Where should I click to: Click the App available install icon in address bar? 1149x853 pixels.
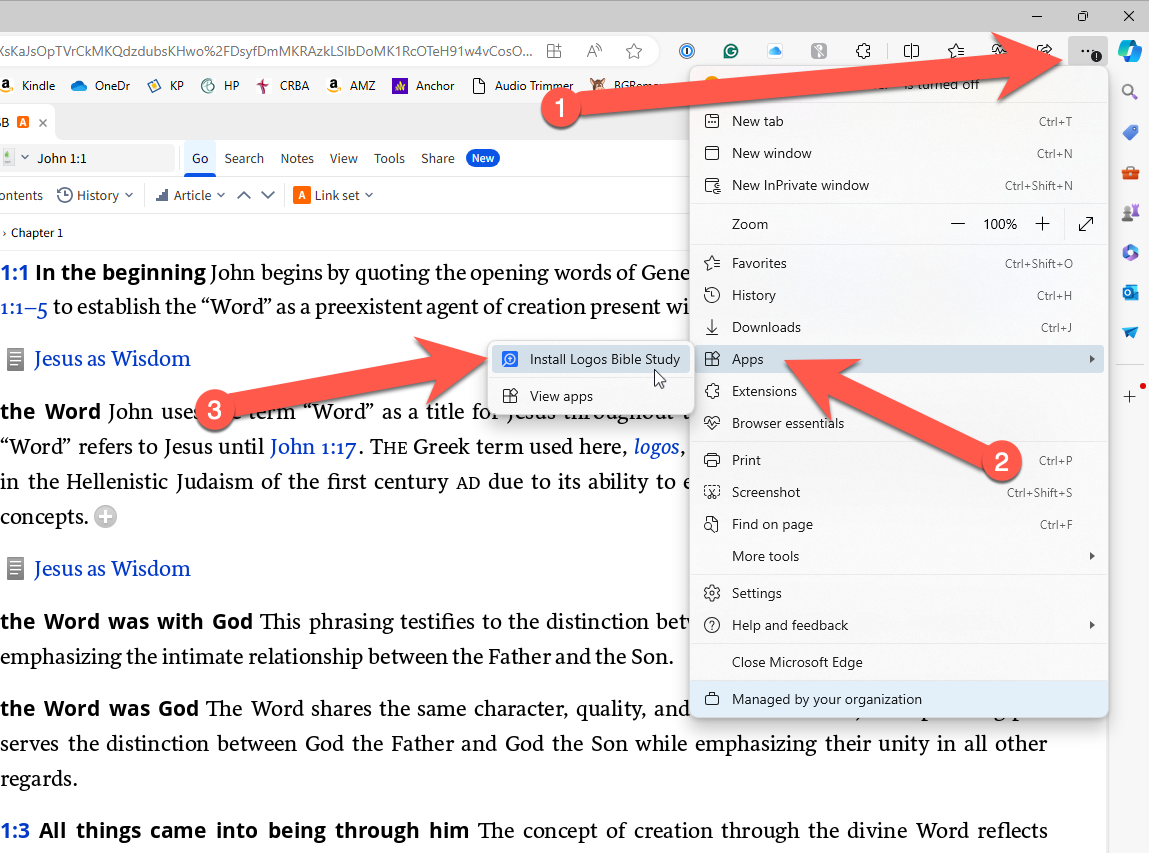555,51
